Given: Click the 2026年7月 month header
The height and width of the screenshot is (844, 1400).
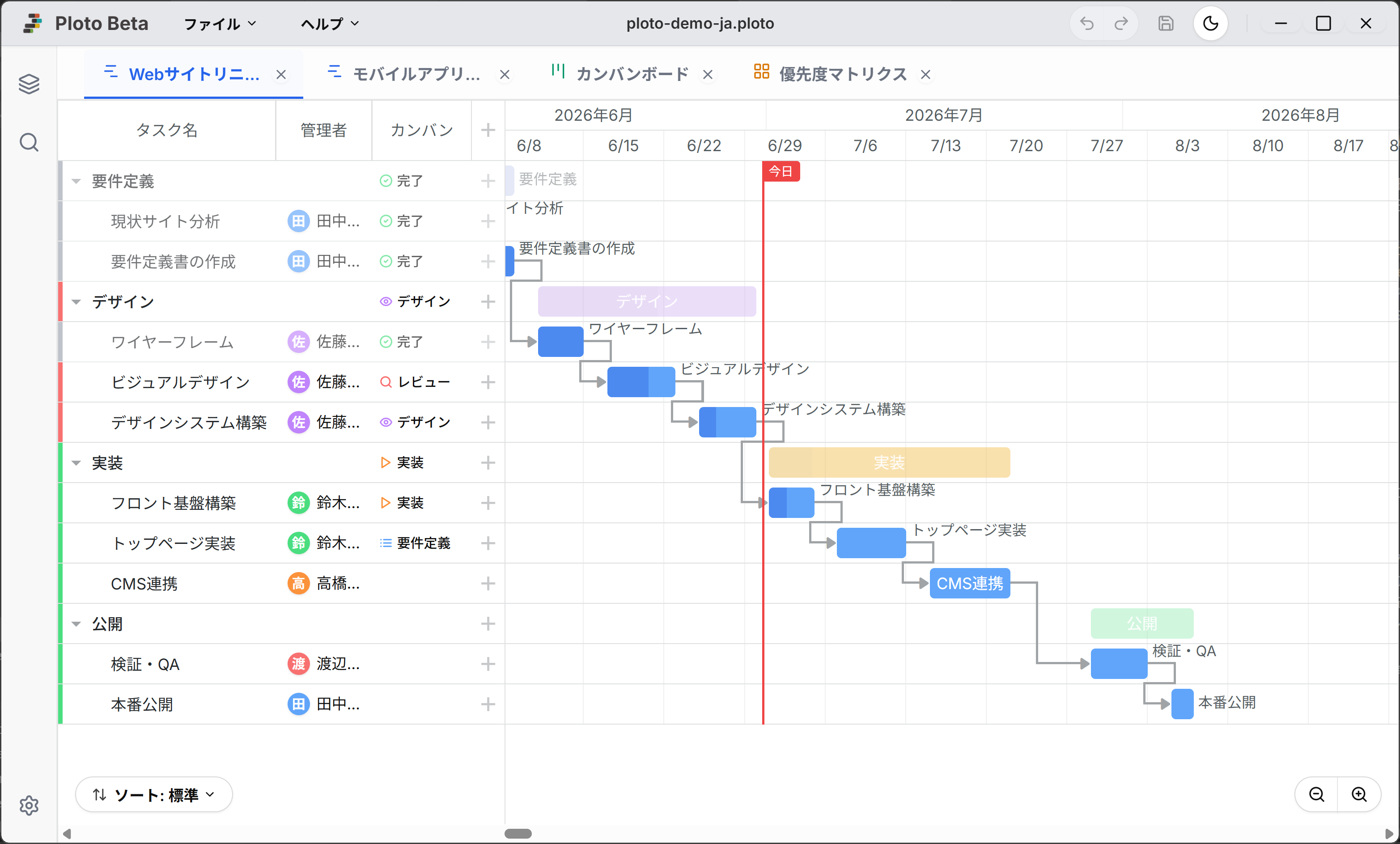Looking at the screenshot, I should tap(944, 115).
